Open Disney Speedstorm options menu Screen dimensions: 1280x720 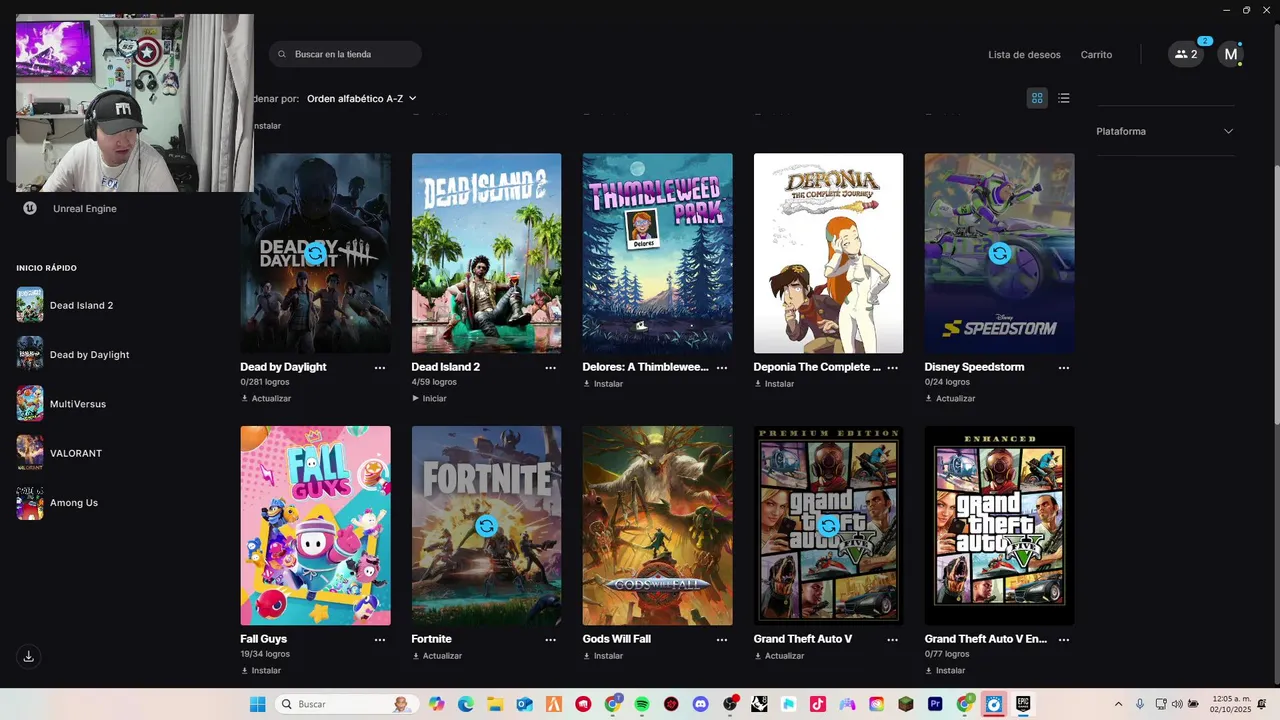pos(1064,368)
